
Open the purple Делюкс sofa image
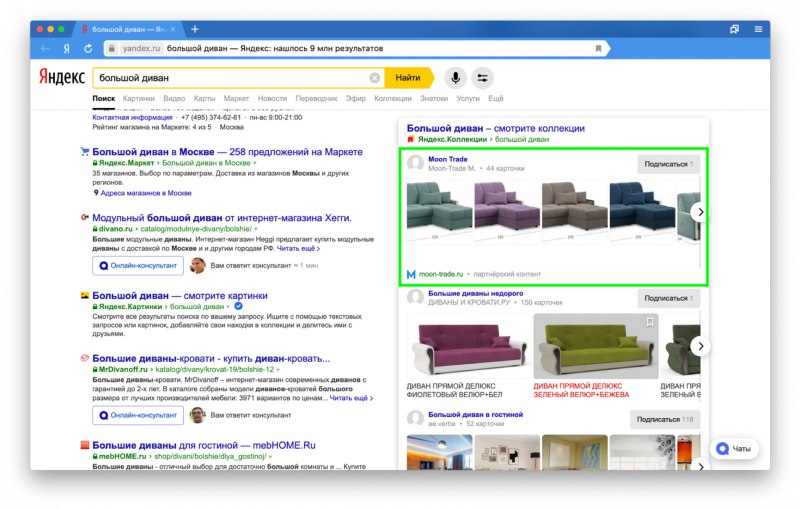click(469, 346)
